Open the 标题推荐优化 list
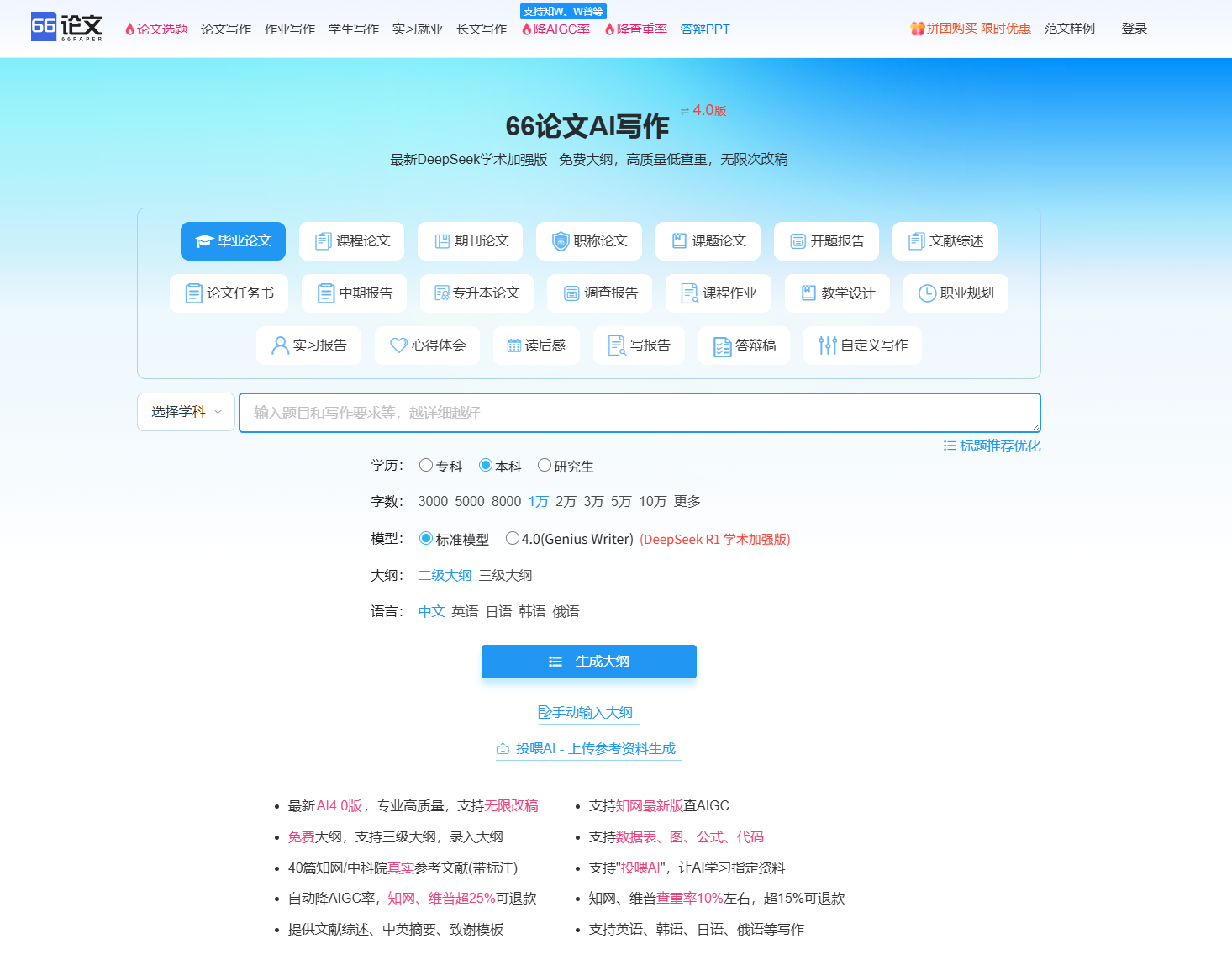Viewport: 1232px width, 960px height. coord(992,446)
